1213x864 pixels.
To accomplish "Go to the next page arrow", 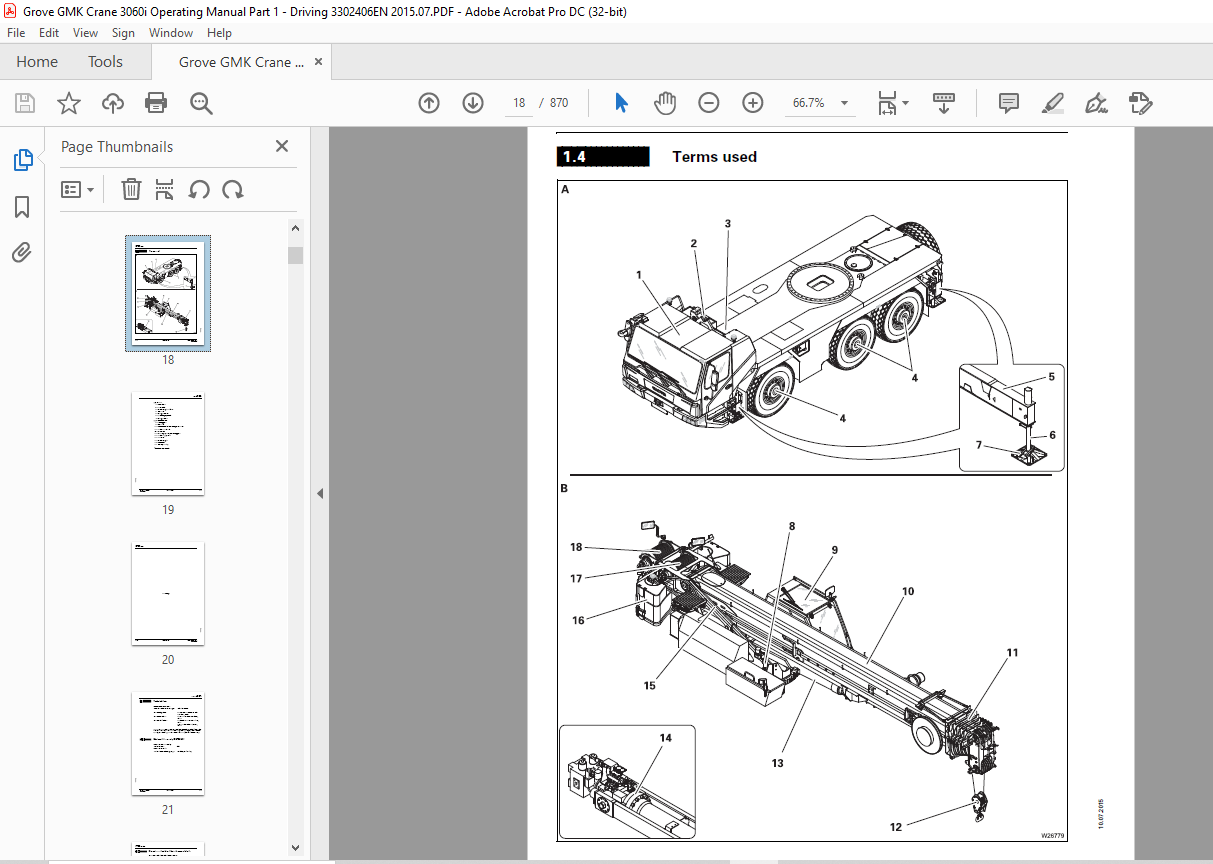I will (x=473, y=103).
